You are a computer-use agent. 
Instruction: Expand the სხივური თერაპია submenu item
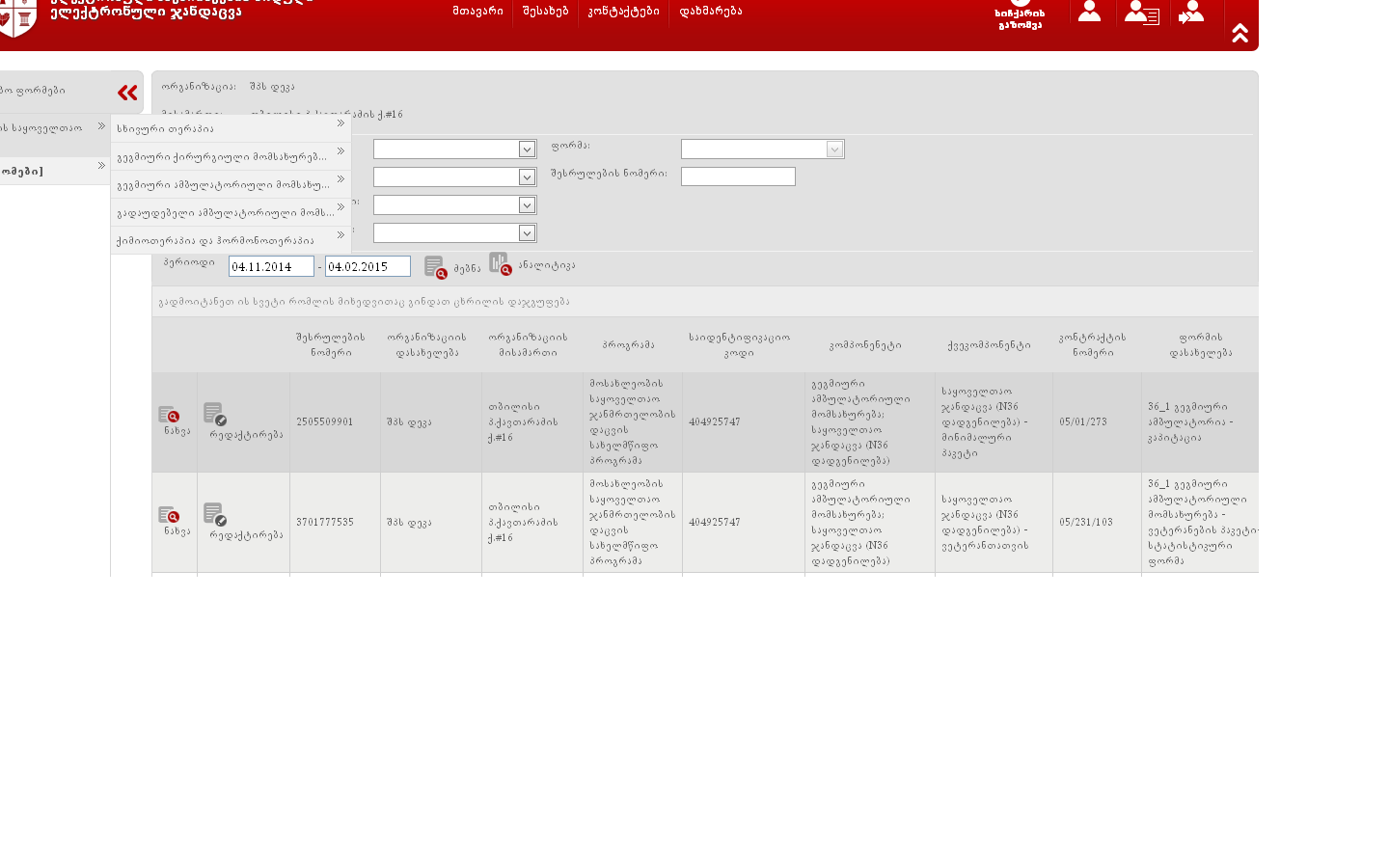(x=231, y=128)
